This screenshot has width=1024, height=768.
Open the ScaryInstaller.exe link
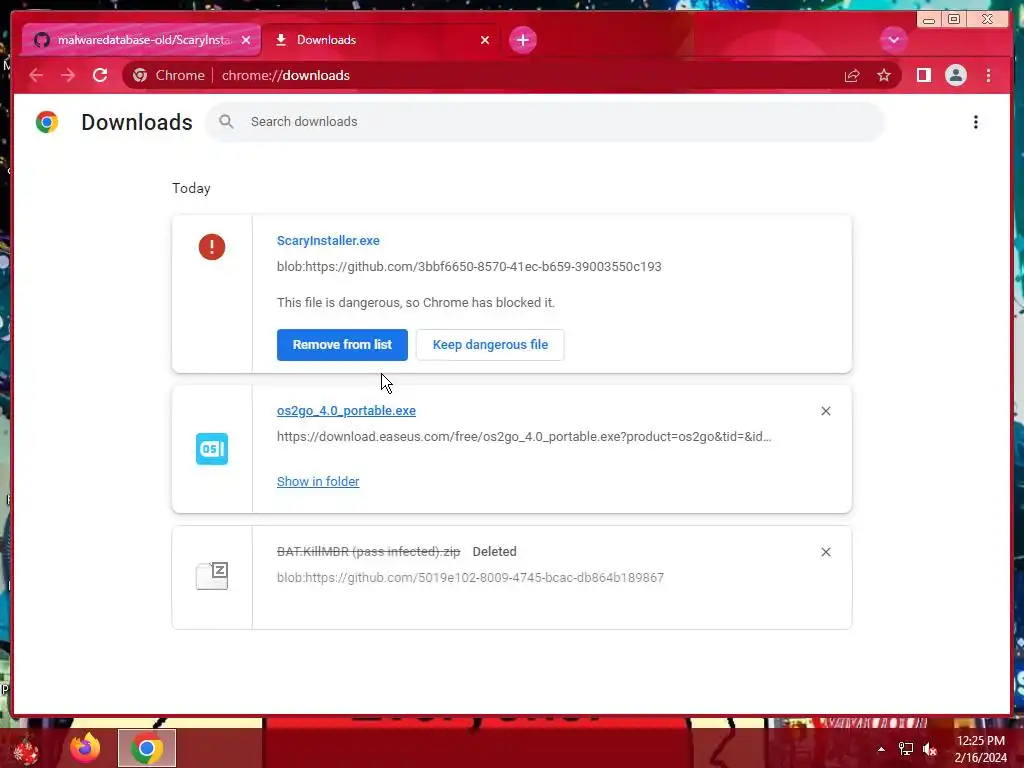click(328, 240)
